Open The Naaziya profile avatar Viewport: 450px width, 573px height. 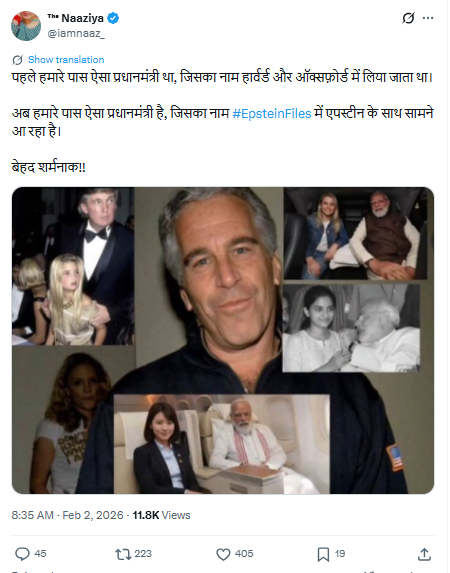click(x=26, y=26)
